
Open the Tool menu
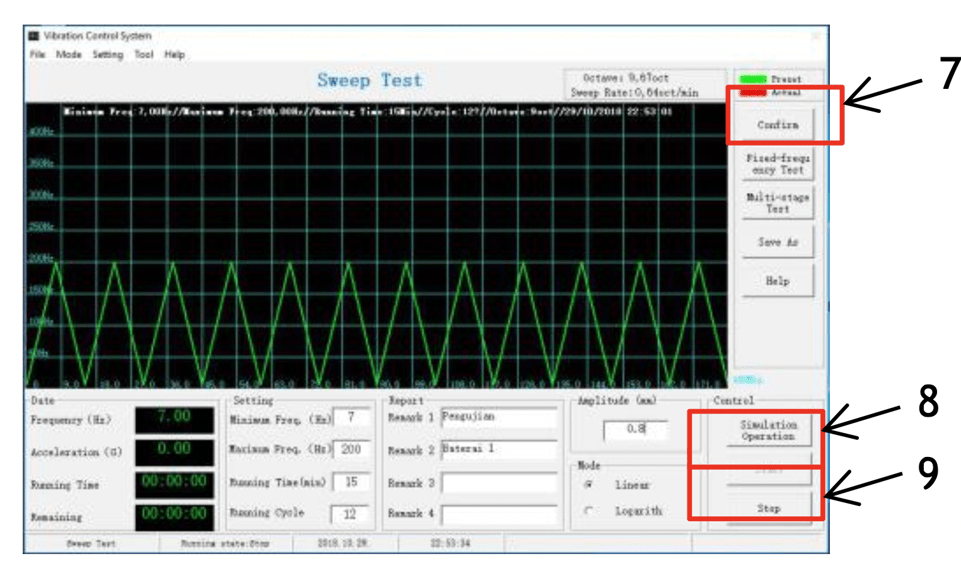coord(144,55)
